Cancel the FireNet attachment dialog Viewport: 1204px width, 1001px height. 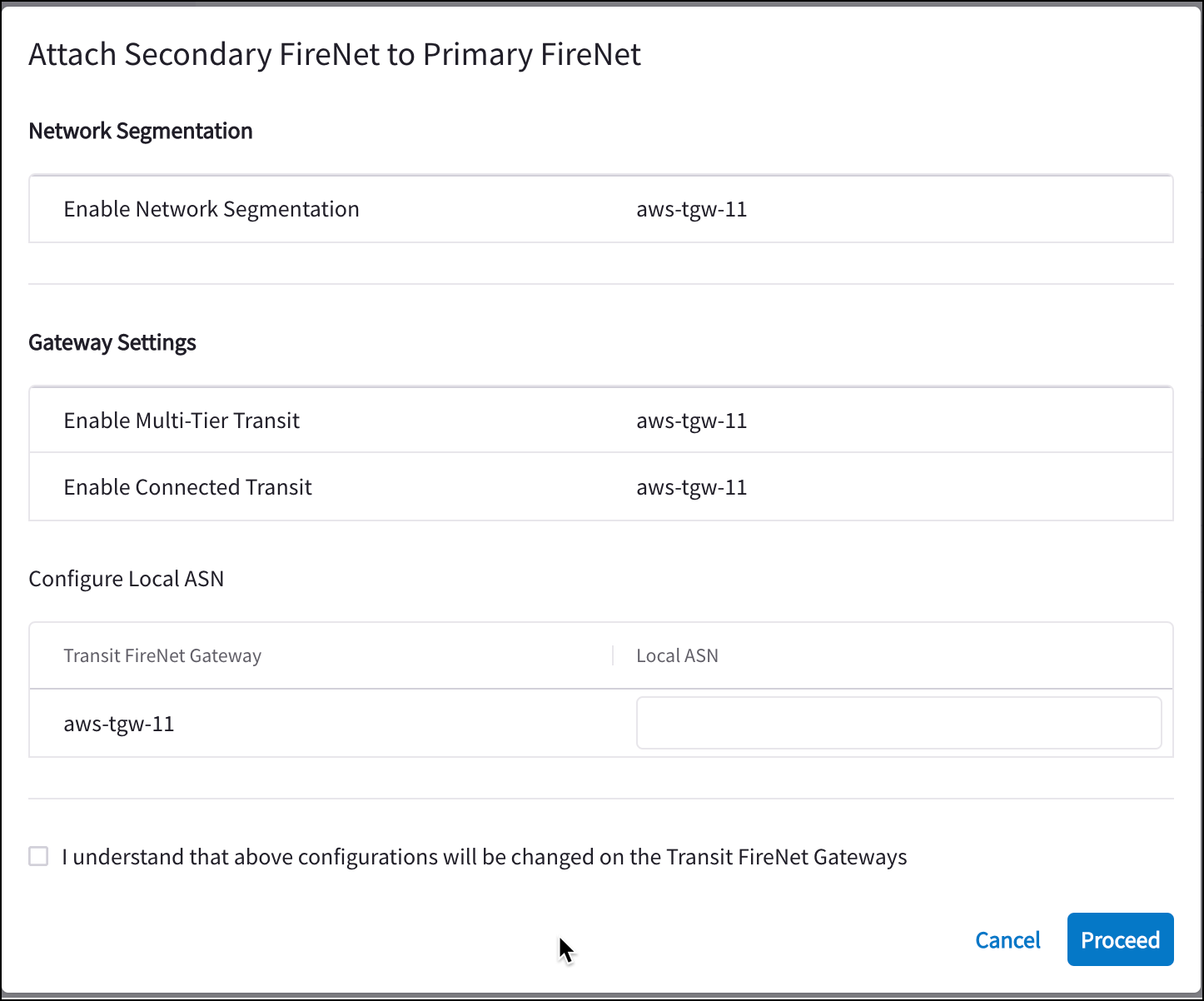(1007, 940)
